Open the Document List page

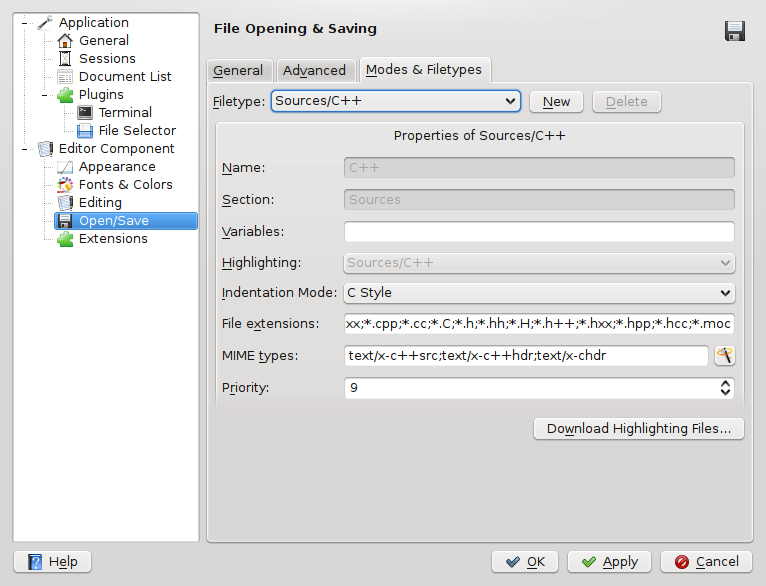point(125,77)
